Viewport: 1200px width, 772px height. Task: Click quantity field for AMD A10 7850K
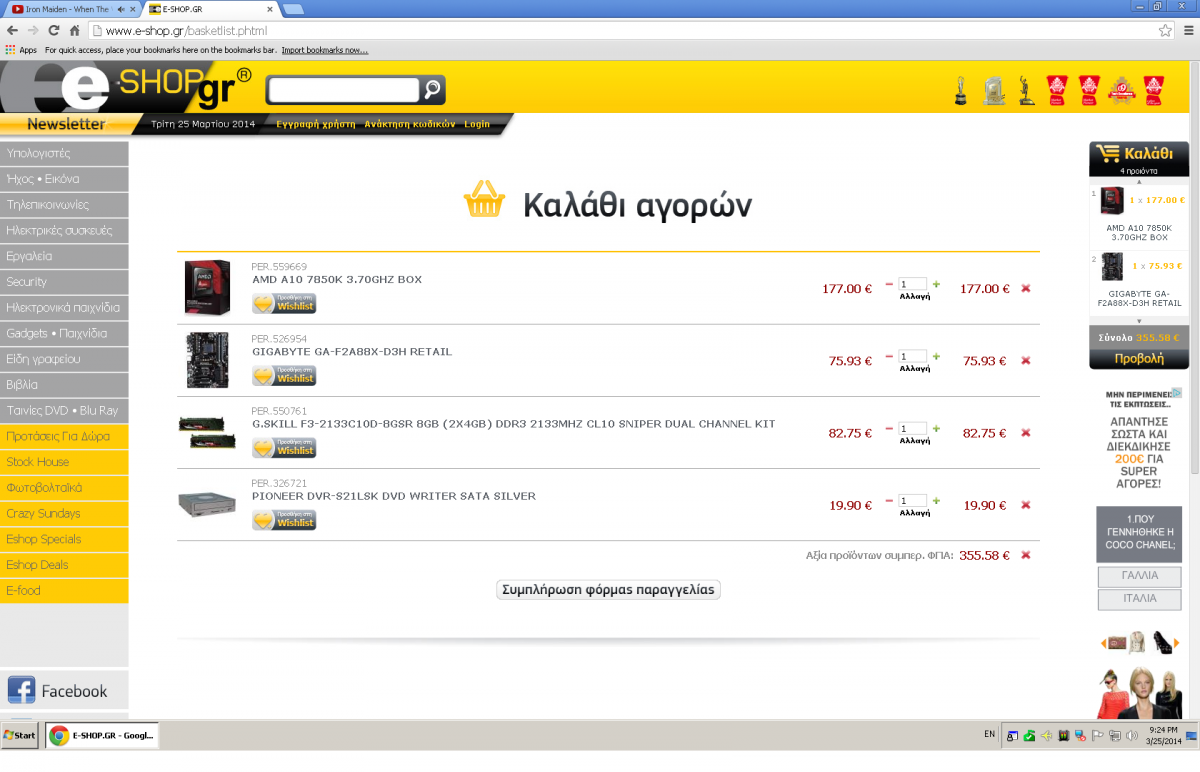912,284
